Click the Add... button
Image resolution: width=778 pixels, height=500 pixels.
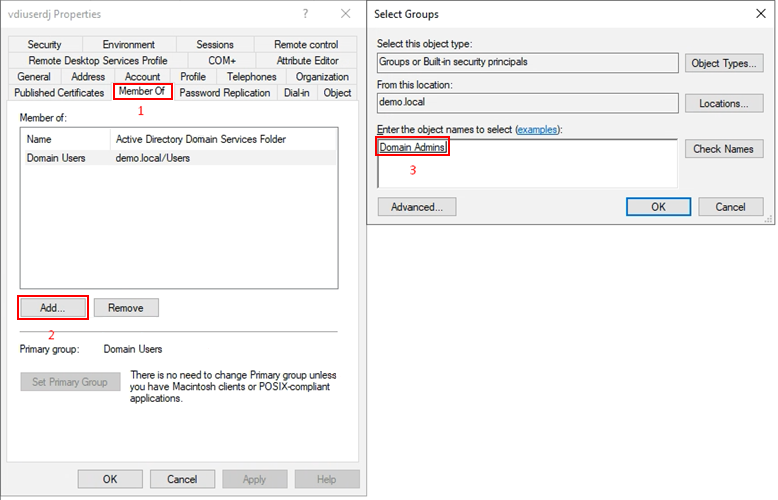point(53,308)
